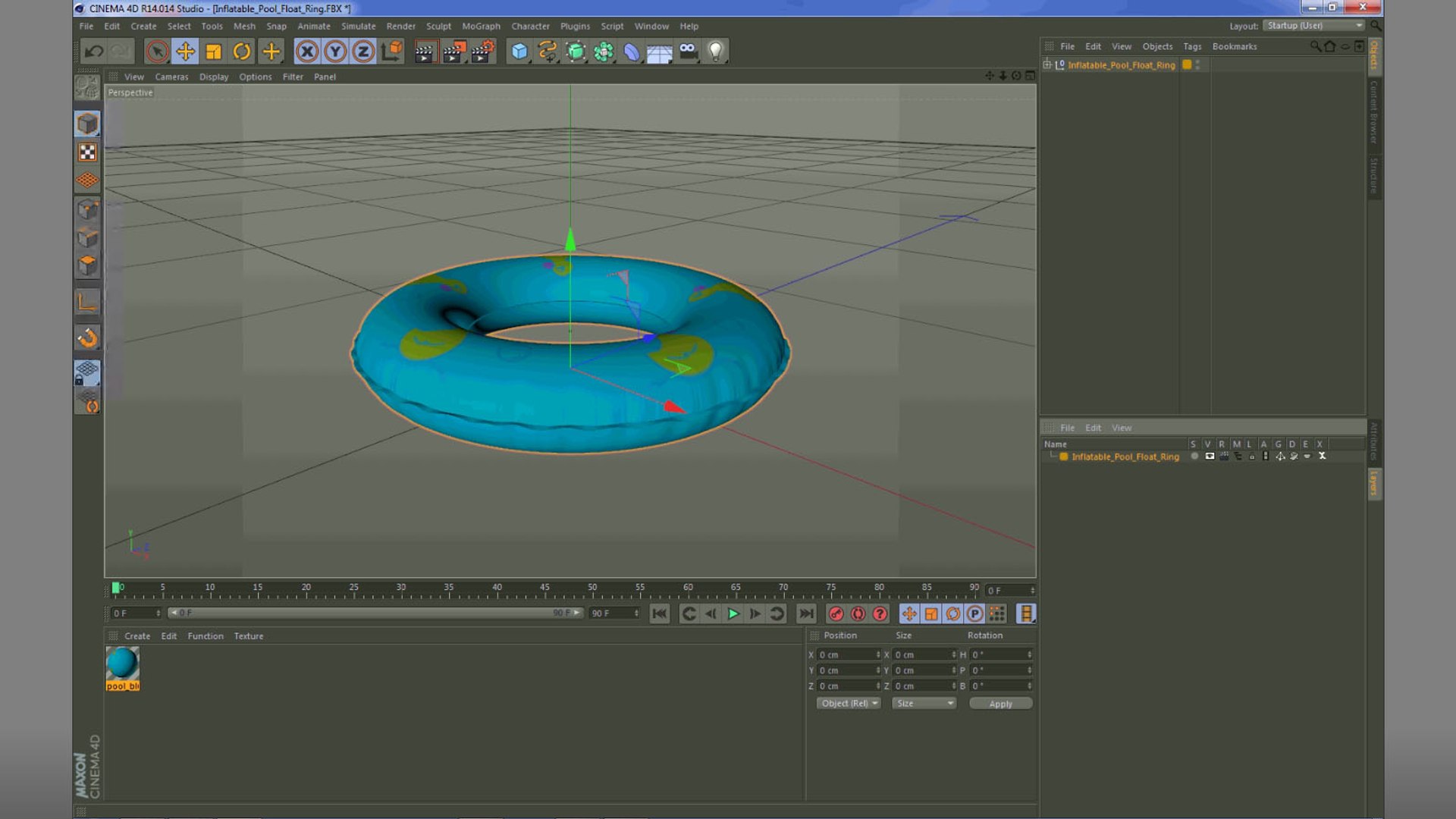Open the Size mode dropdown

click(924, 704)
